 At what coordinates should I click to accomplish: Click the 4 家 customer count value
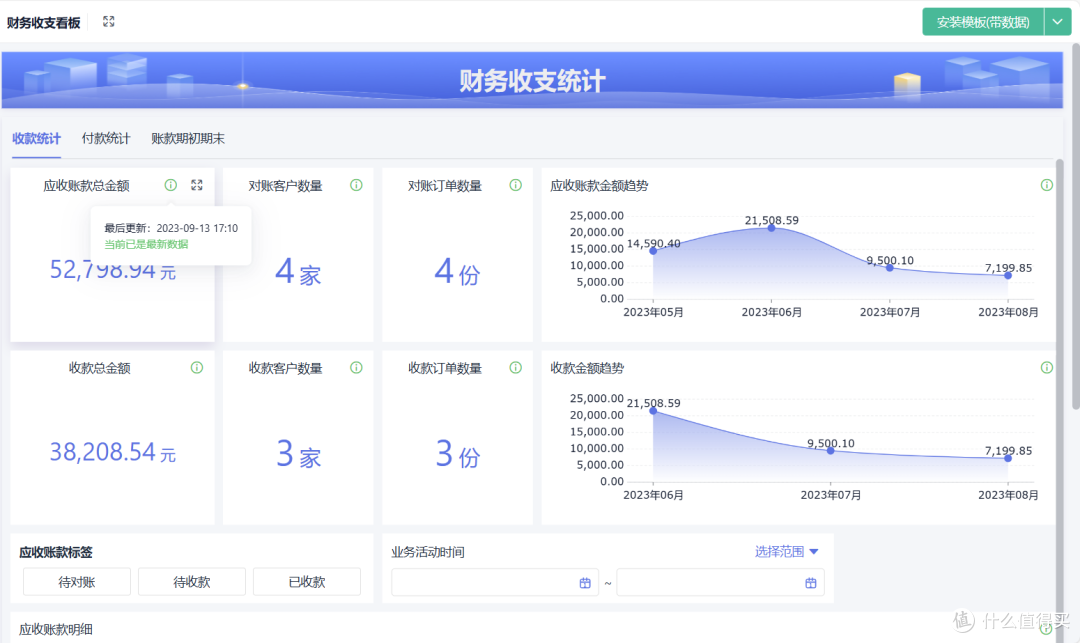pyautogui.click(x=298, y=272)
